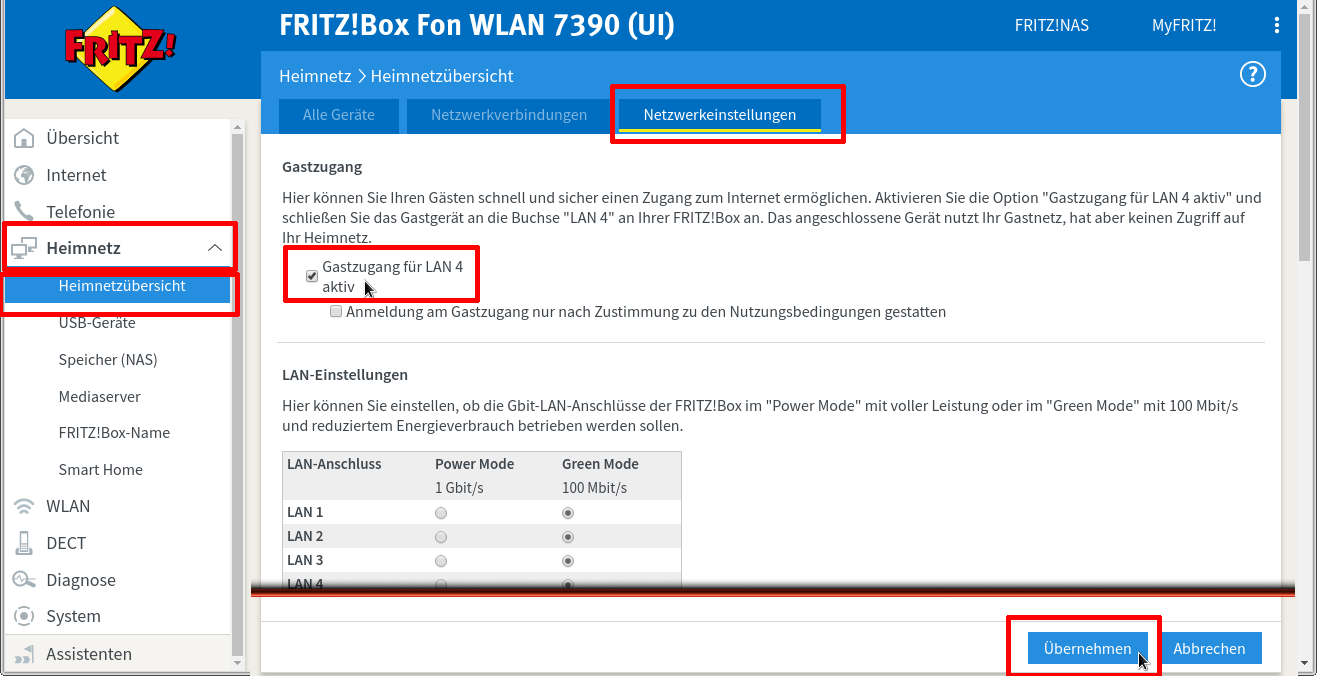1317x676 pixels.
Task: Click the Telefonie phone icon
Action: coord(25,211)
